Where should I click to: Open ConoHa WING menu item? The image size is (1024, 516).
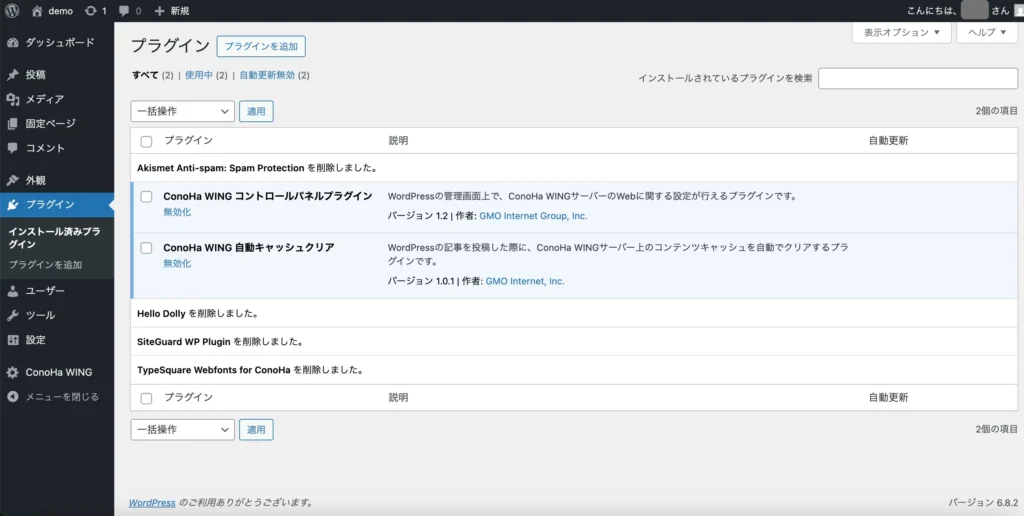pyautogui.click(x=57, y=372)
